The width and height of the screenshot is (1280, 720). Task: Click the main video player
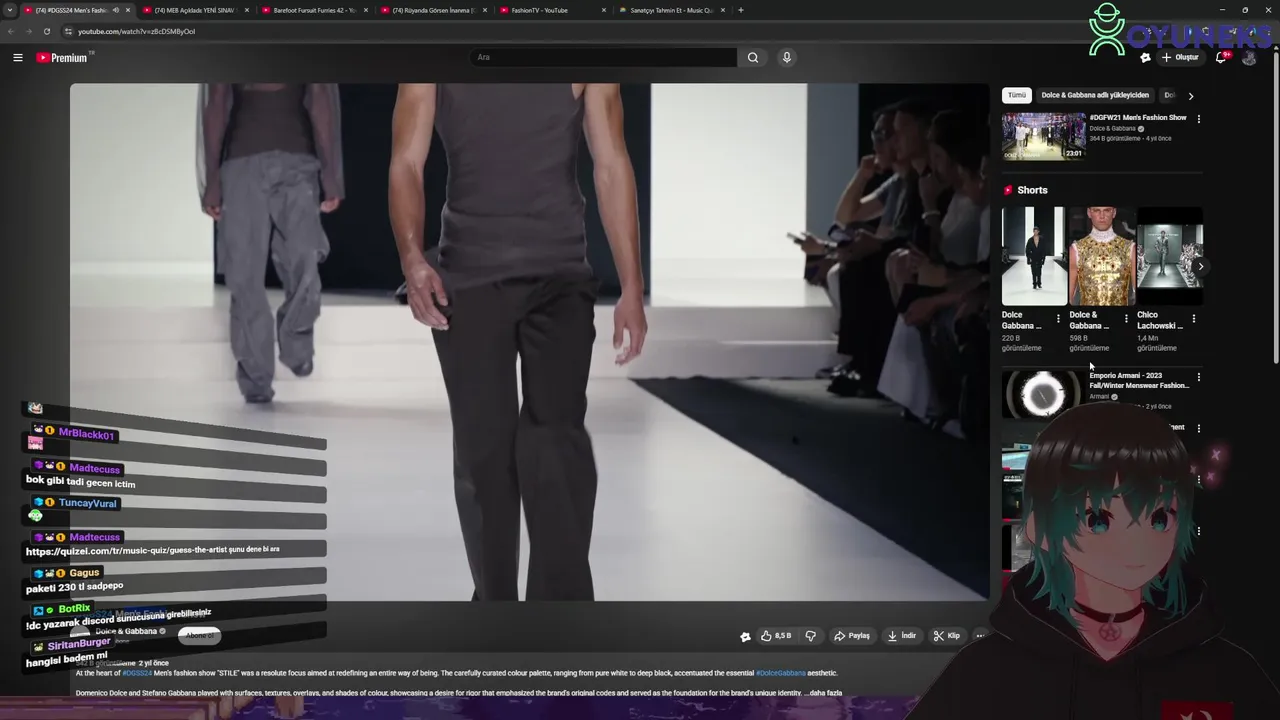pos(529,342)
